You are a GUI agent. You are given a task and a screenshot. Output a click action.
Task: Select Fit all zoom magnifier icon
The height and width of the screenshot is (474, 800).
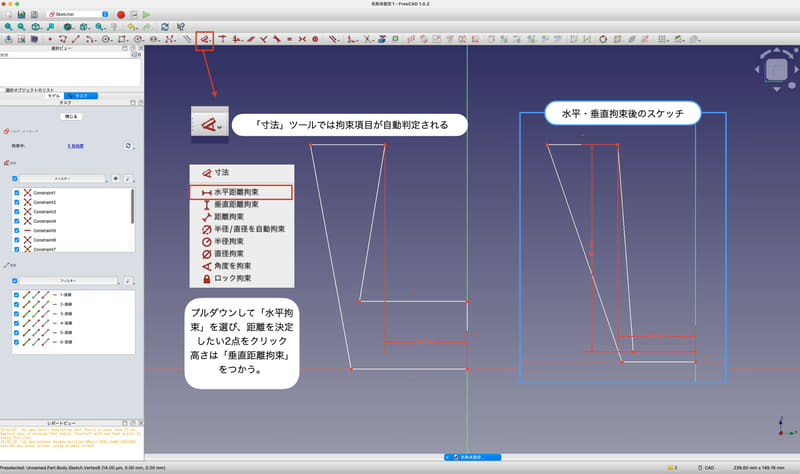tap(8, 27)
